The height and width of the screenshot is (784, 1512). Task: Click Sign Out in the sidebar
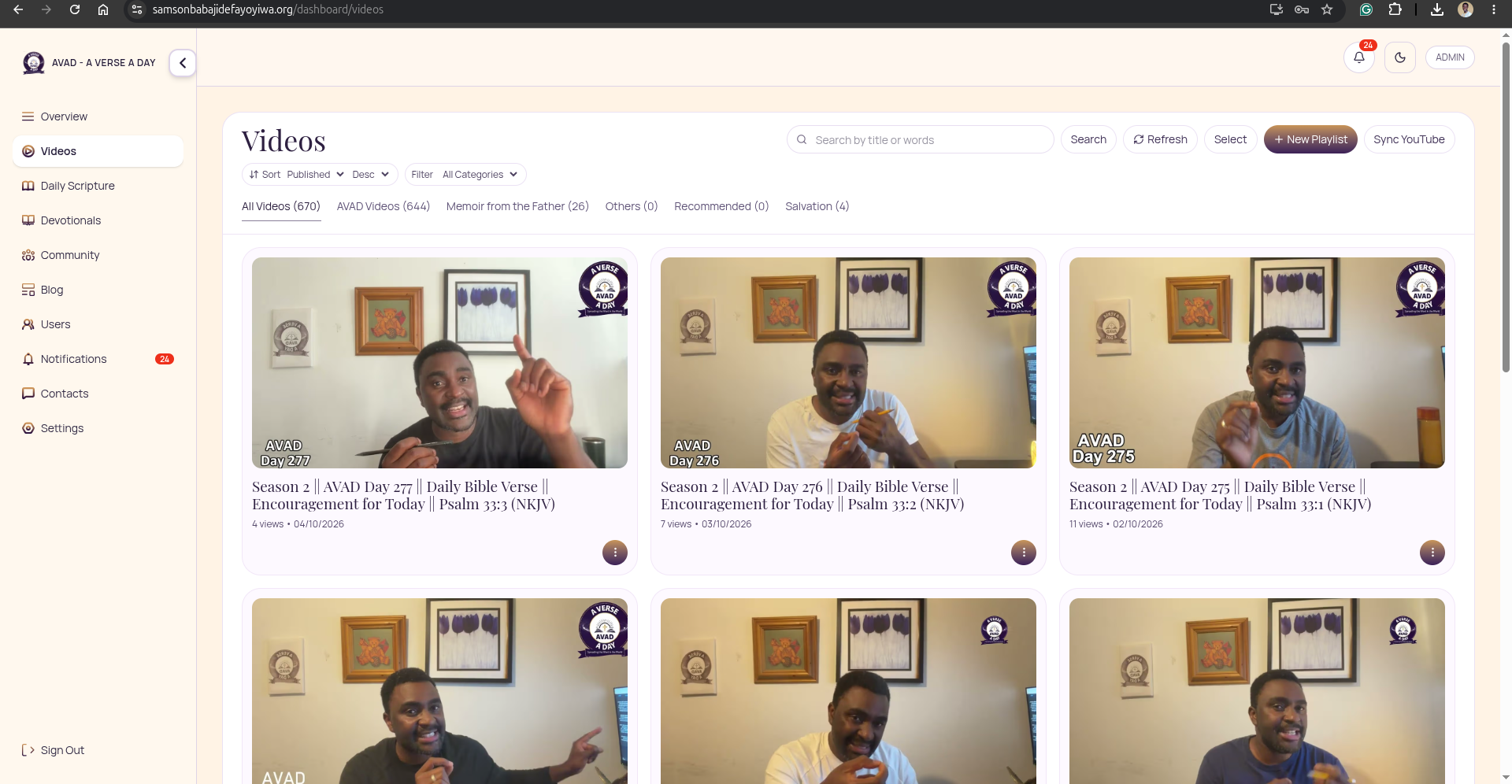pos(54,750)
